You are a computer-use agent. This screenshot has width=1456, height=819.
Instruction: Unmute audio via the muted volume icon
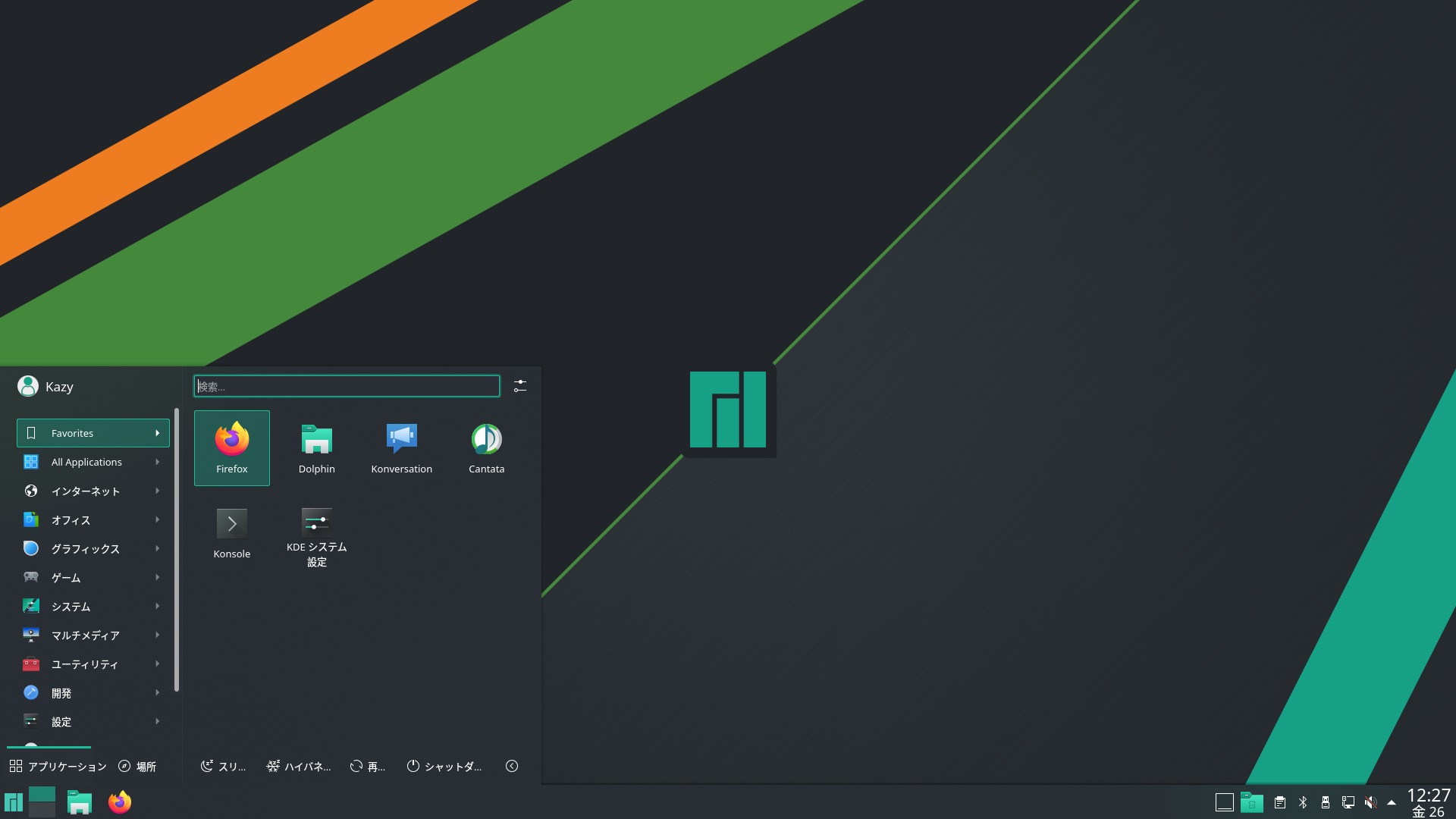tap(1370, 802)
